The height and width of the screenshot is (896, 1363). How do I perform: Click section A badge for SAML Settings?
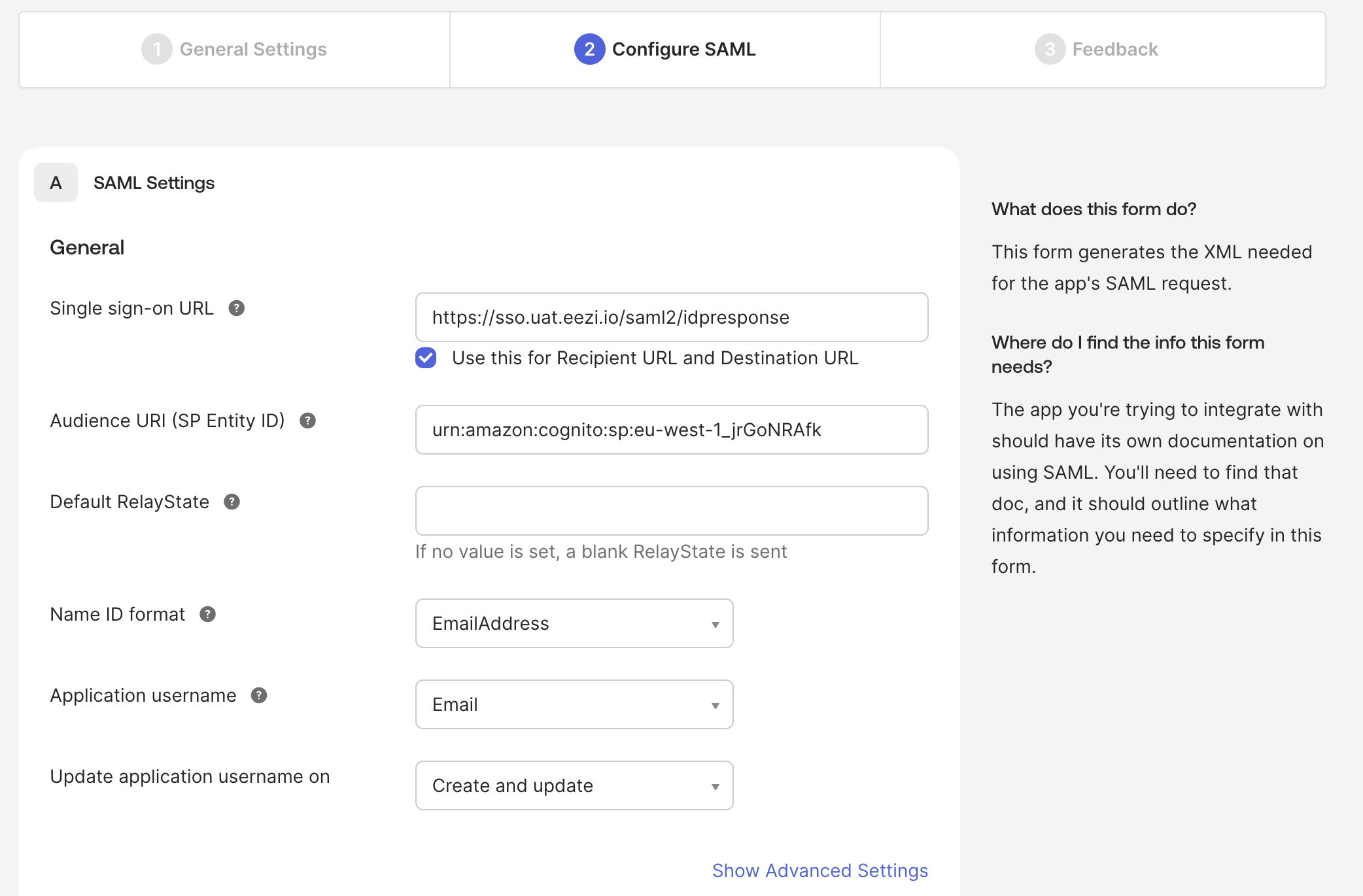tap(56, 182)
